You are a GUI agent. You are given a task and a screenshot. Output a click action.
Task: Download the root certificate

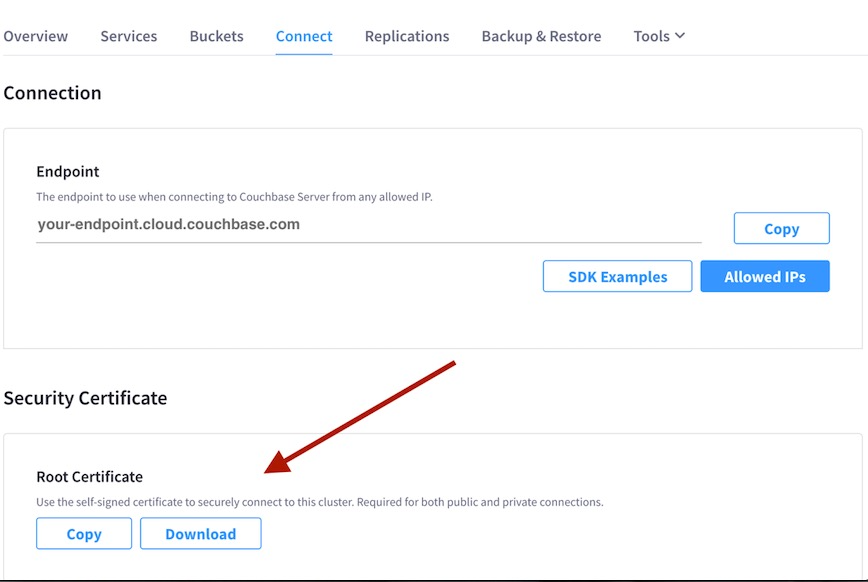tap(200, 534)
